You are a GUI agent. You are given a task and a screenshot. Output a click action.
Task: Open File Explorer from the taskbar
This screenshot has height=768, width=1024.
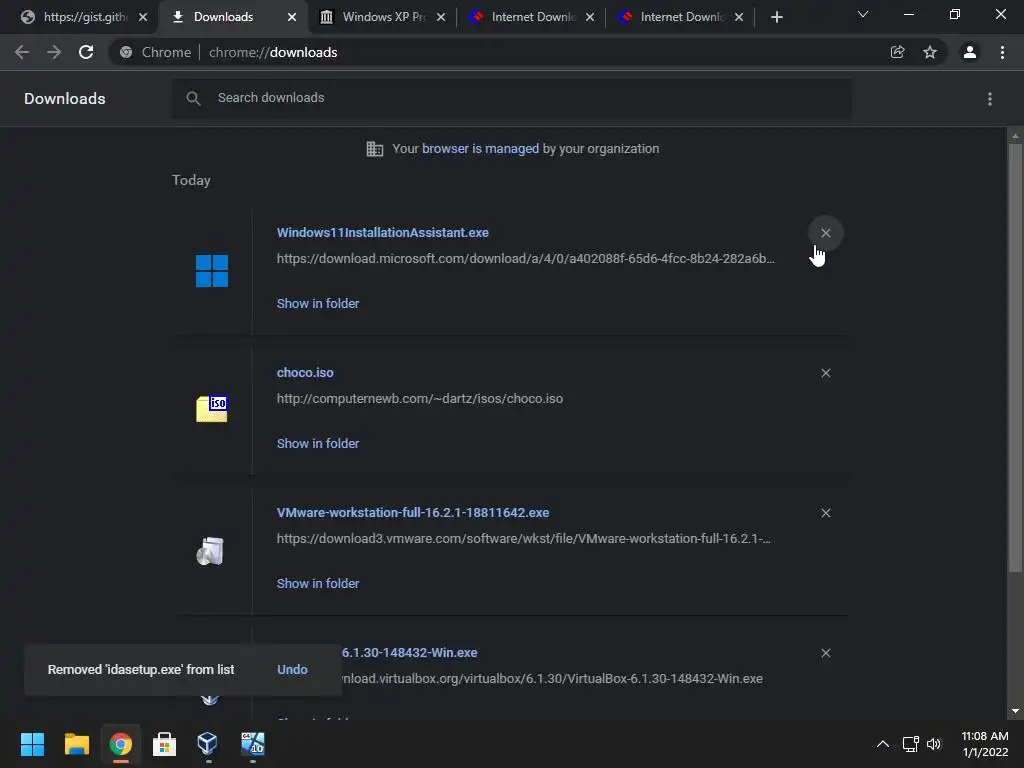[76, 744]
